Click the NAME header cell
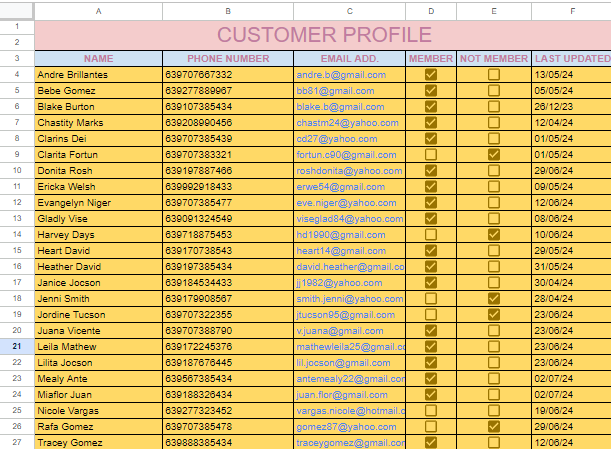The height and width of the screenshot is (449, 611). (99, 58)
